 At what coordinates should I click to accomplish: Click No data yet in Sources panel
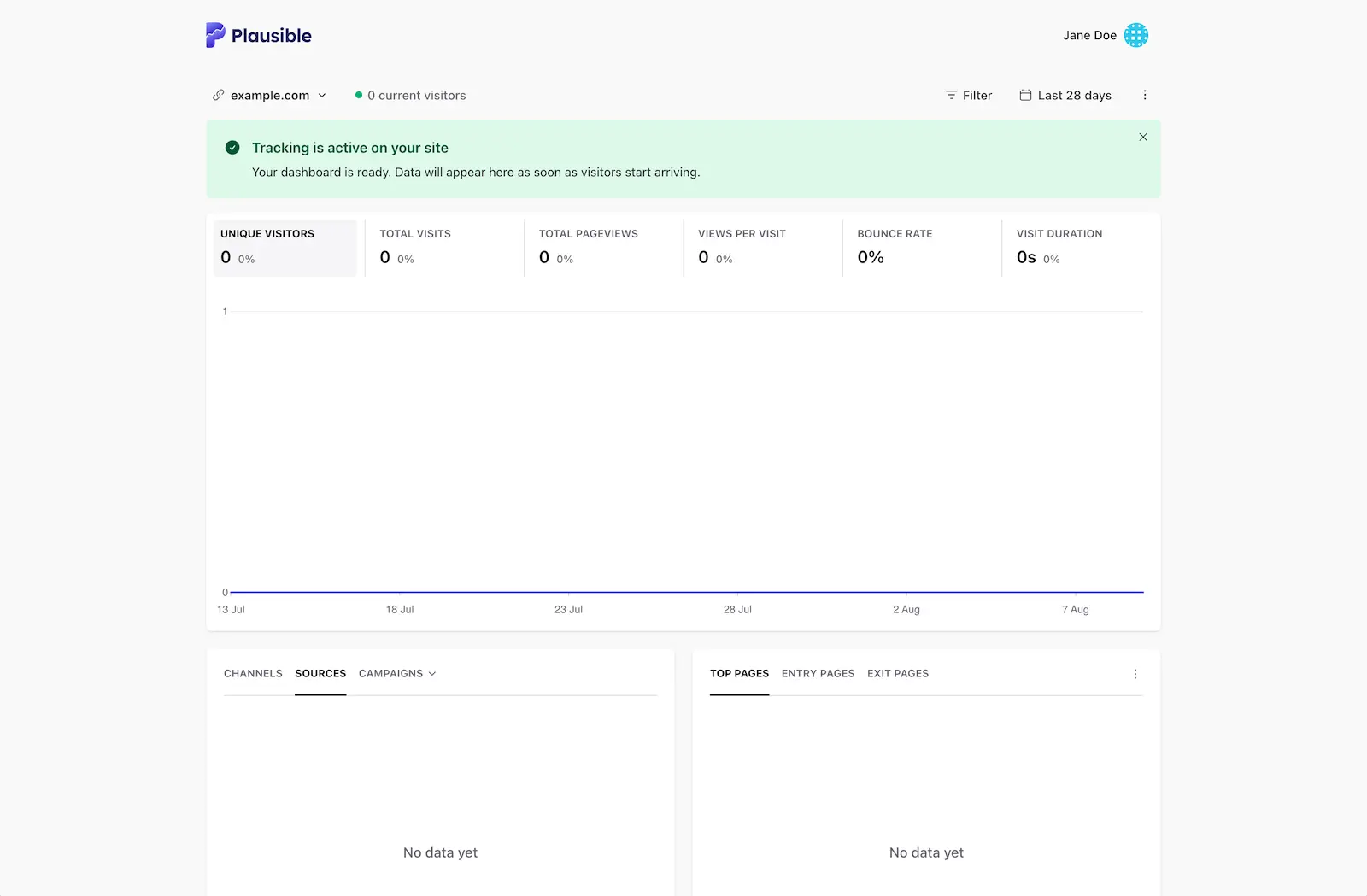pyautogui.click(x=440, y=852)
